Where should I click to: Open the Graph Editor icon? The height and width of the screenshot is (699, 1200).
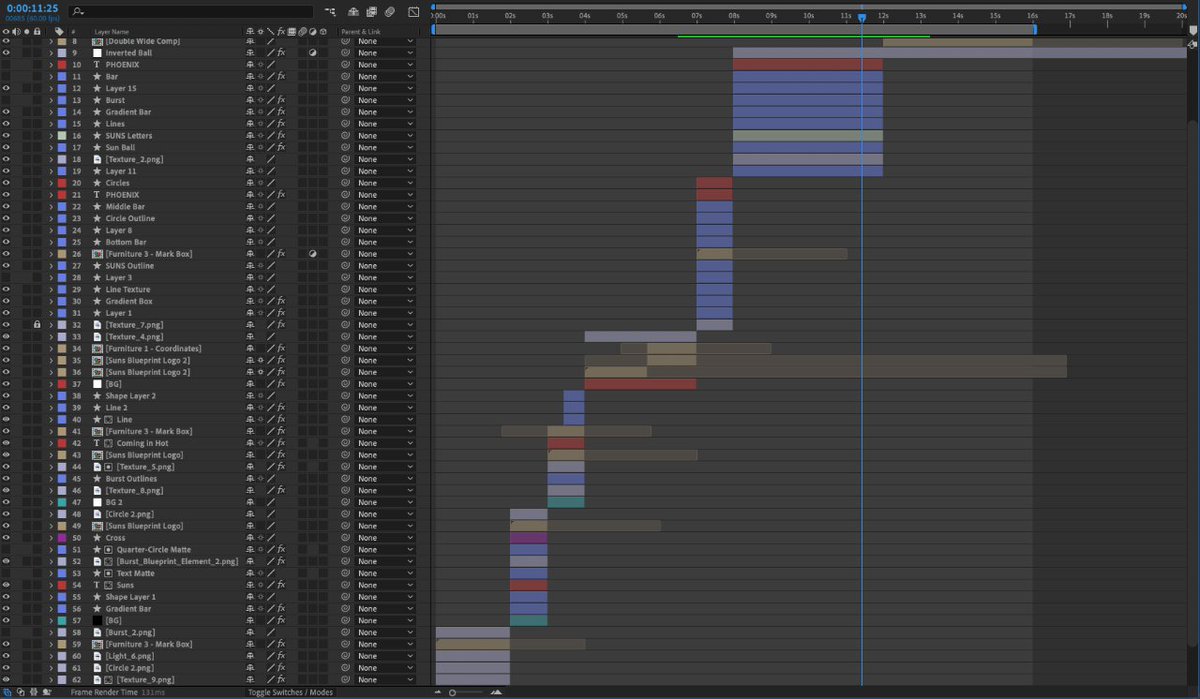(413, 12)
